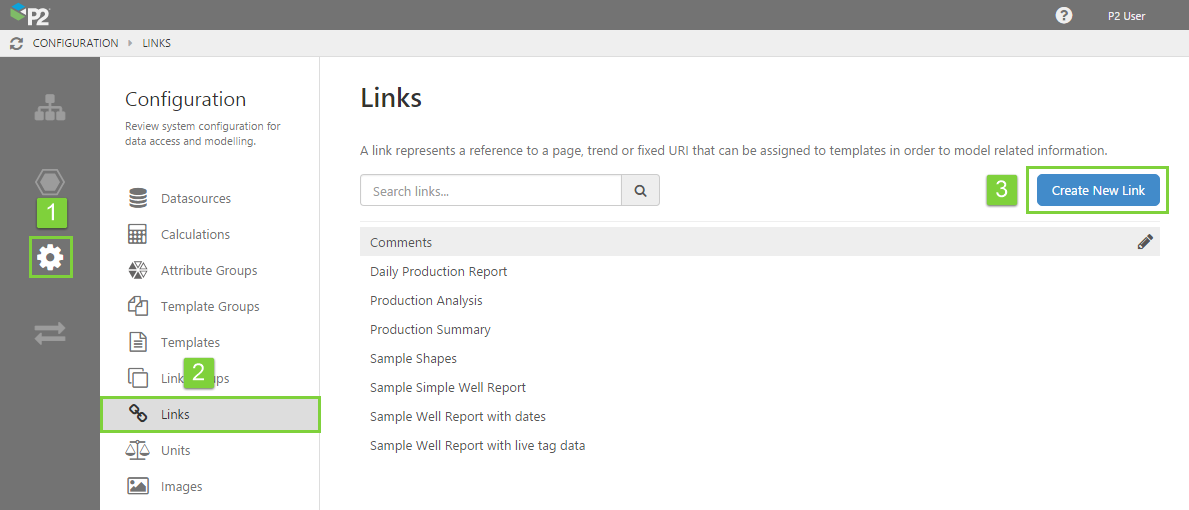Select Template Groups in the sidebar
Screen dimensions: 1189x510
coord(209,307)
